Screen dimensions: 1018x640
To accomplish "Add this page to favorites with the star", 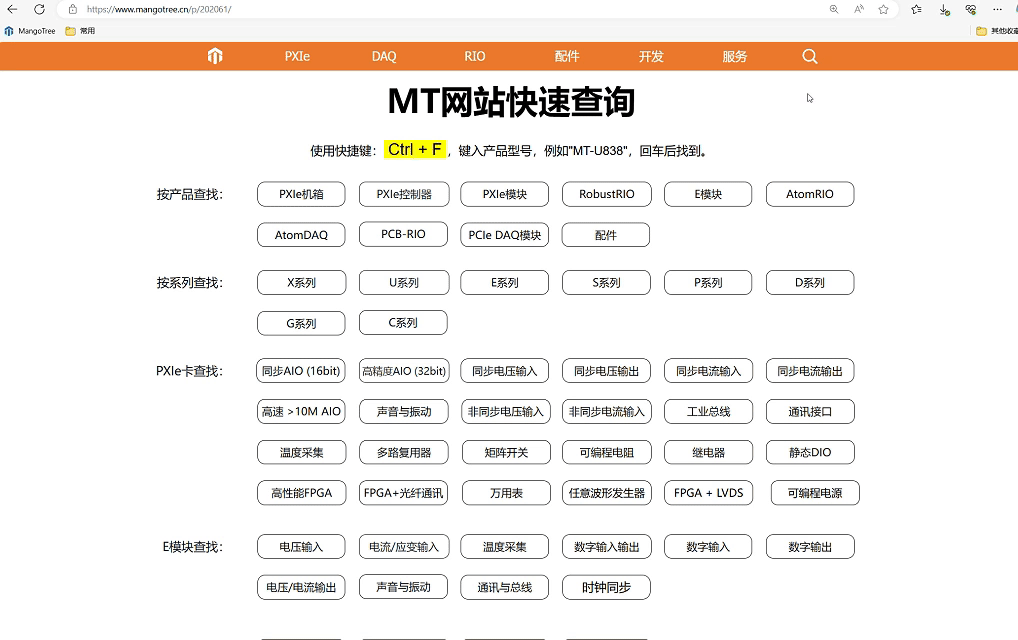I will [884, 9].
